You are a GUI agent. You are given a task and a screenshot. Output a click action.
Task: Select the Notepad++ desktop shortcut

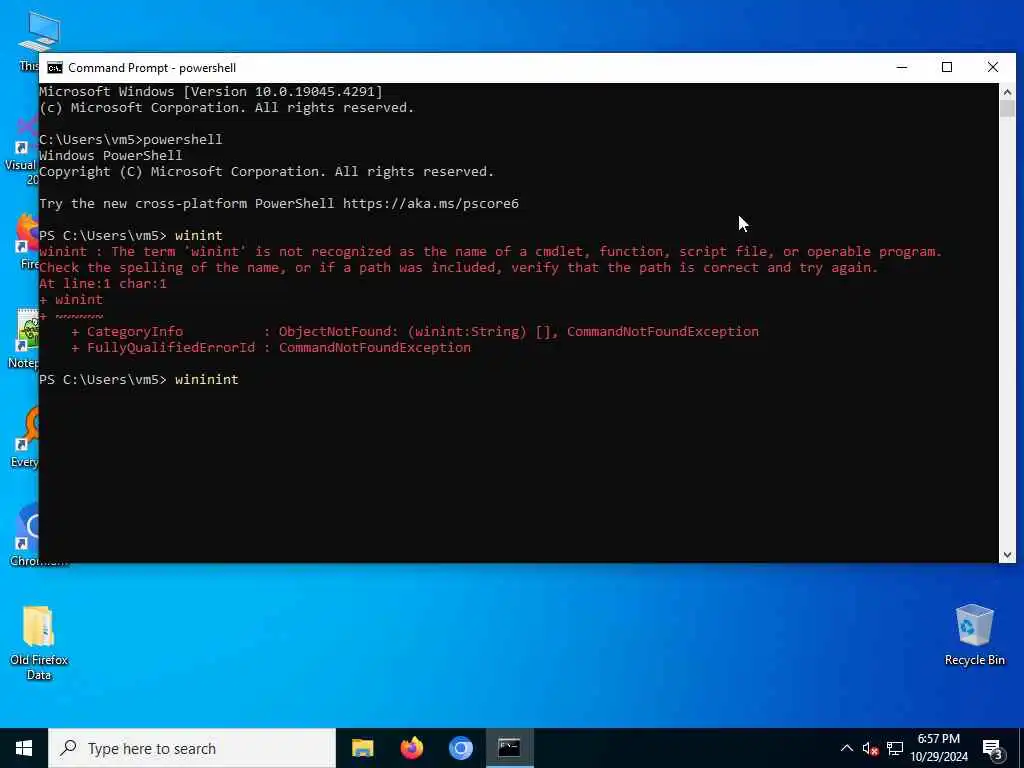(24, 338)
